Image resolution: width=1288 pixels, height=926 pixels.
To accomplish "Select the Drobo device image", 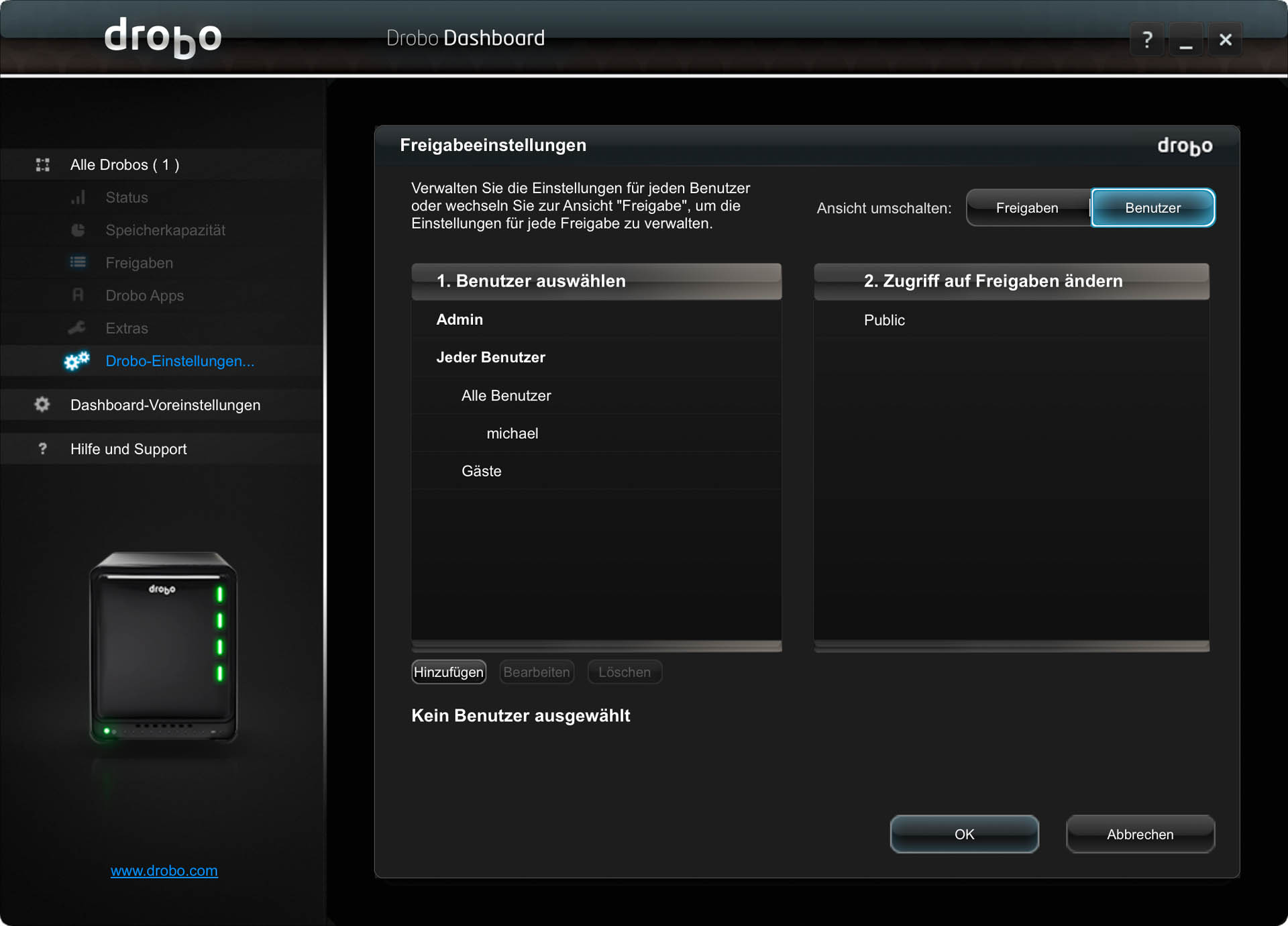I will click(x=164, y=647).
